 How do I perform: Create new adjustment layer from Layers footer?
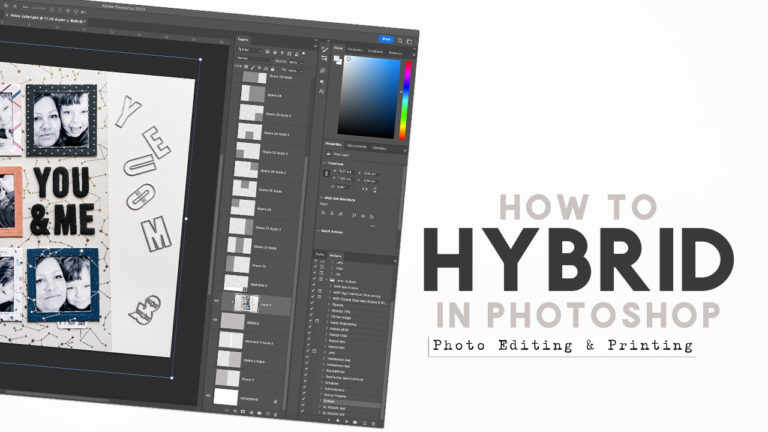[x=251, y=412]
